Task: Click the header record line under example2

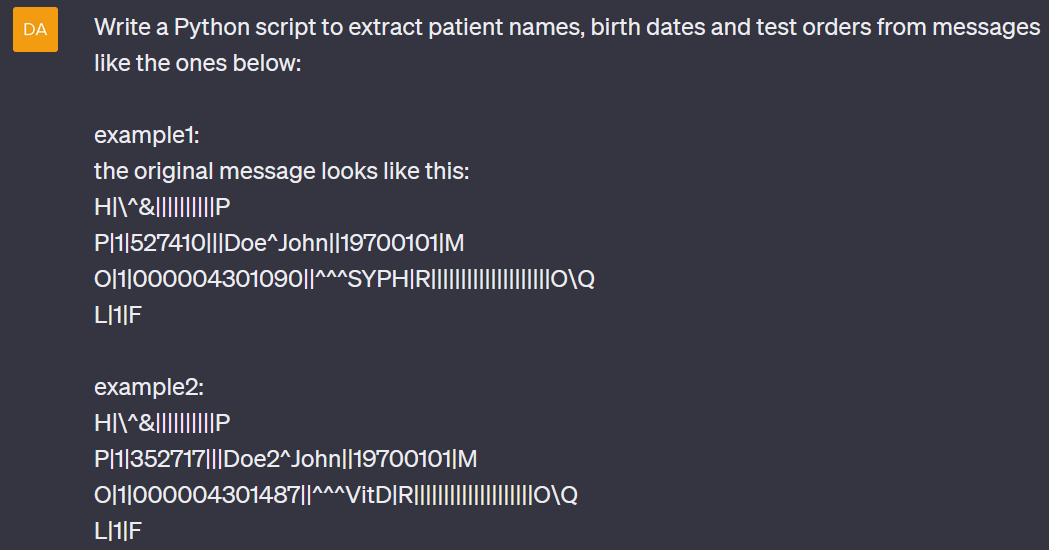Action: (163, 423)
